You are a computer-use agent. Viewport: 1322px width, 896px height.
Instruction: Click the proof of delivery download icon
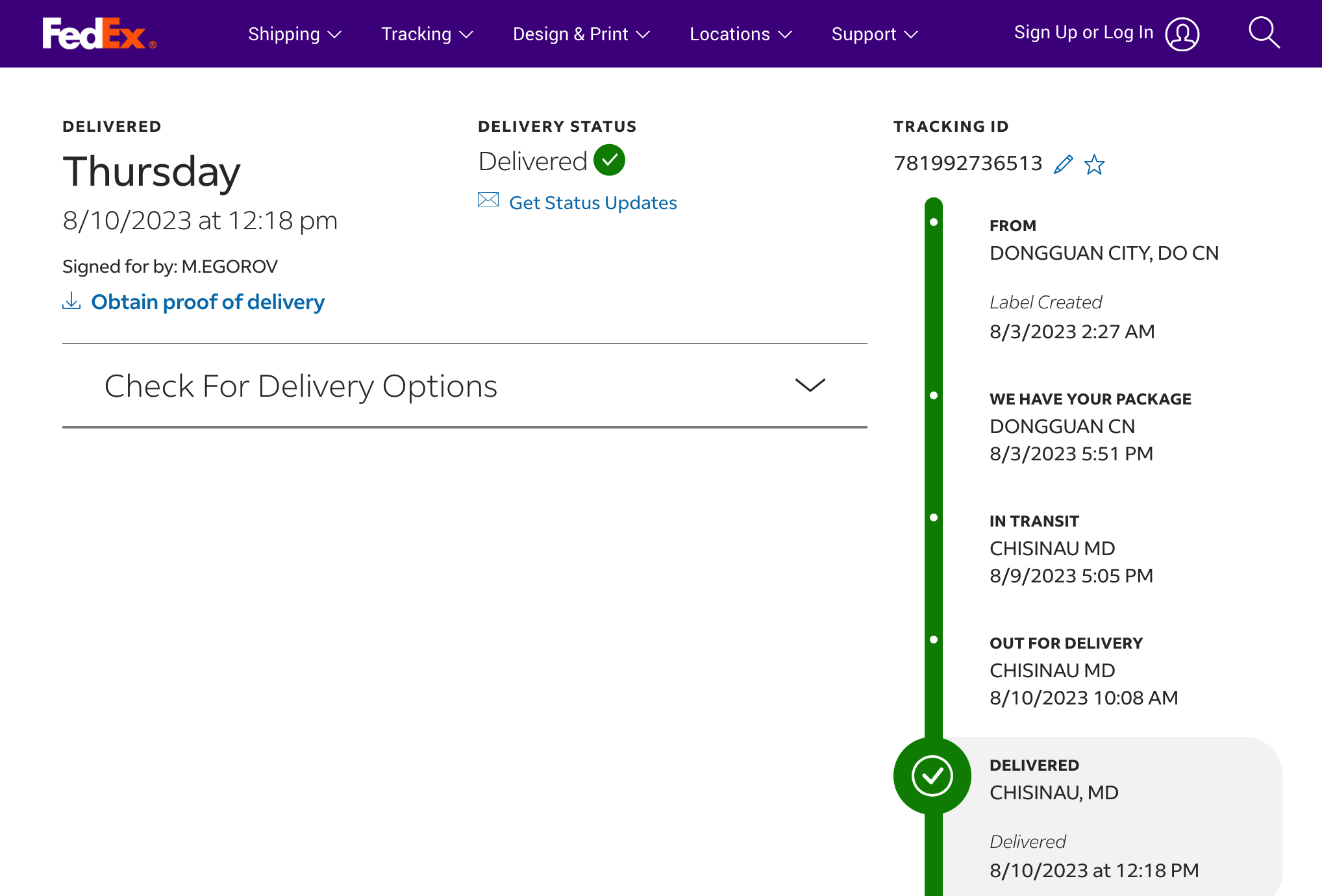coord(71,301)
